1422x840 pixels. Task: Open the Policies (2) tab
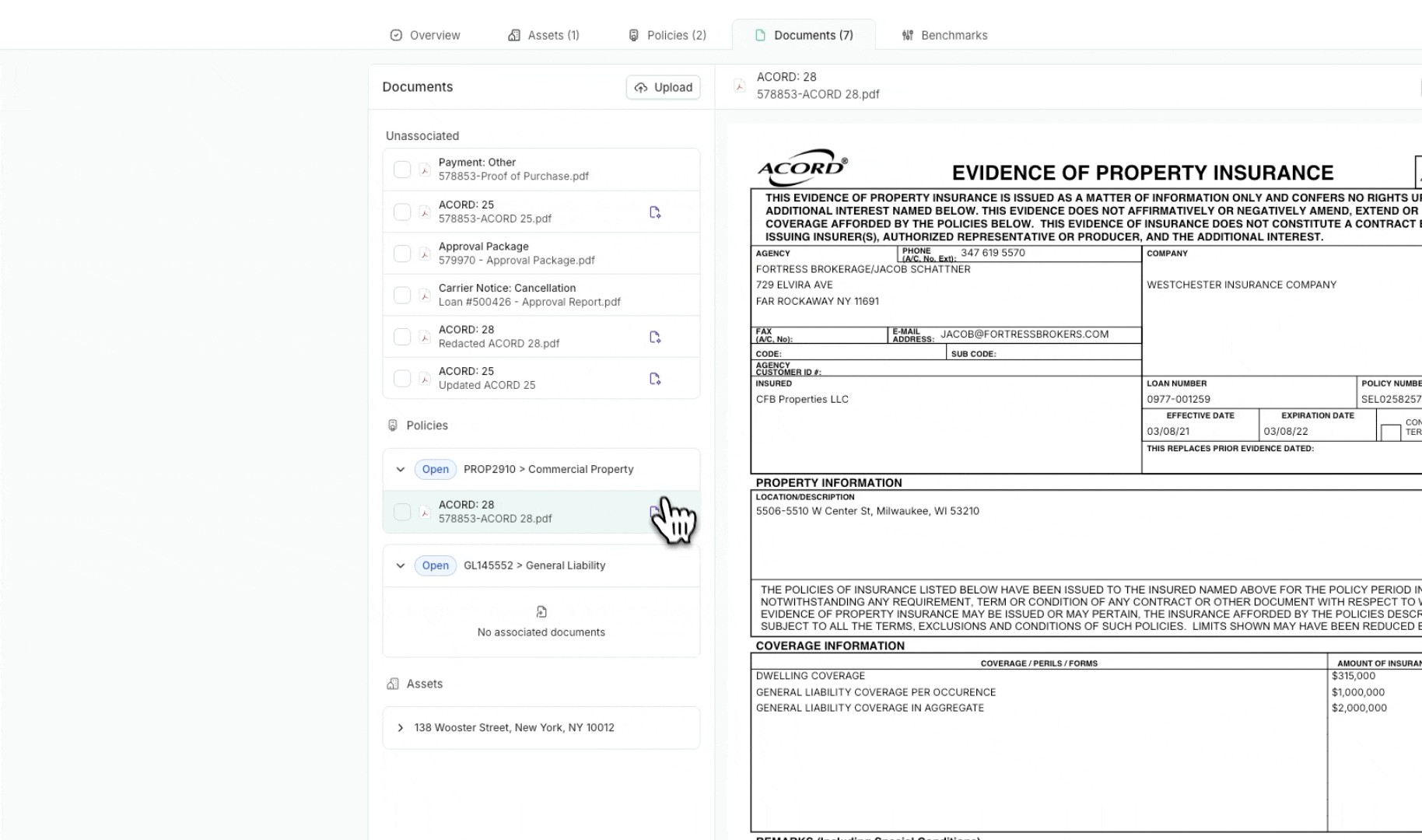(667, 35)
